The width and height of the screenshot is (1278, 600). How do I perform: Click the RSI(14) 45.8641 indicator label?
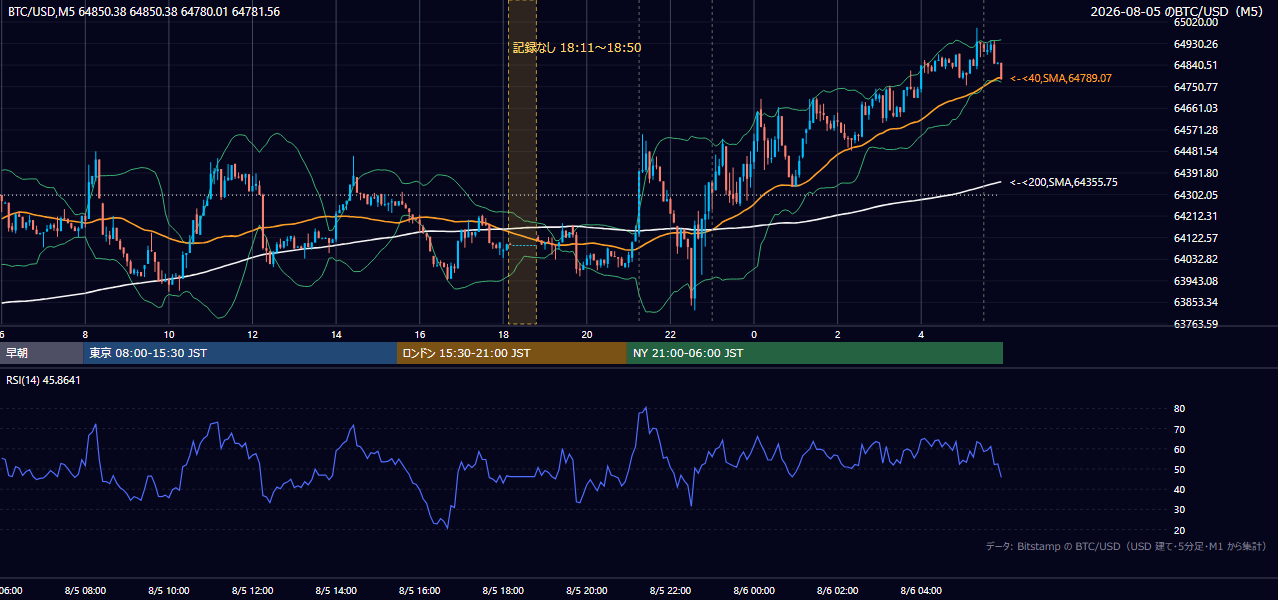(44, 380)
